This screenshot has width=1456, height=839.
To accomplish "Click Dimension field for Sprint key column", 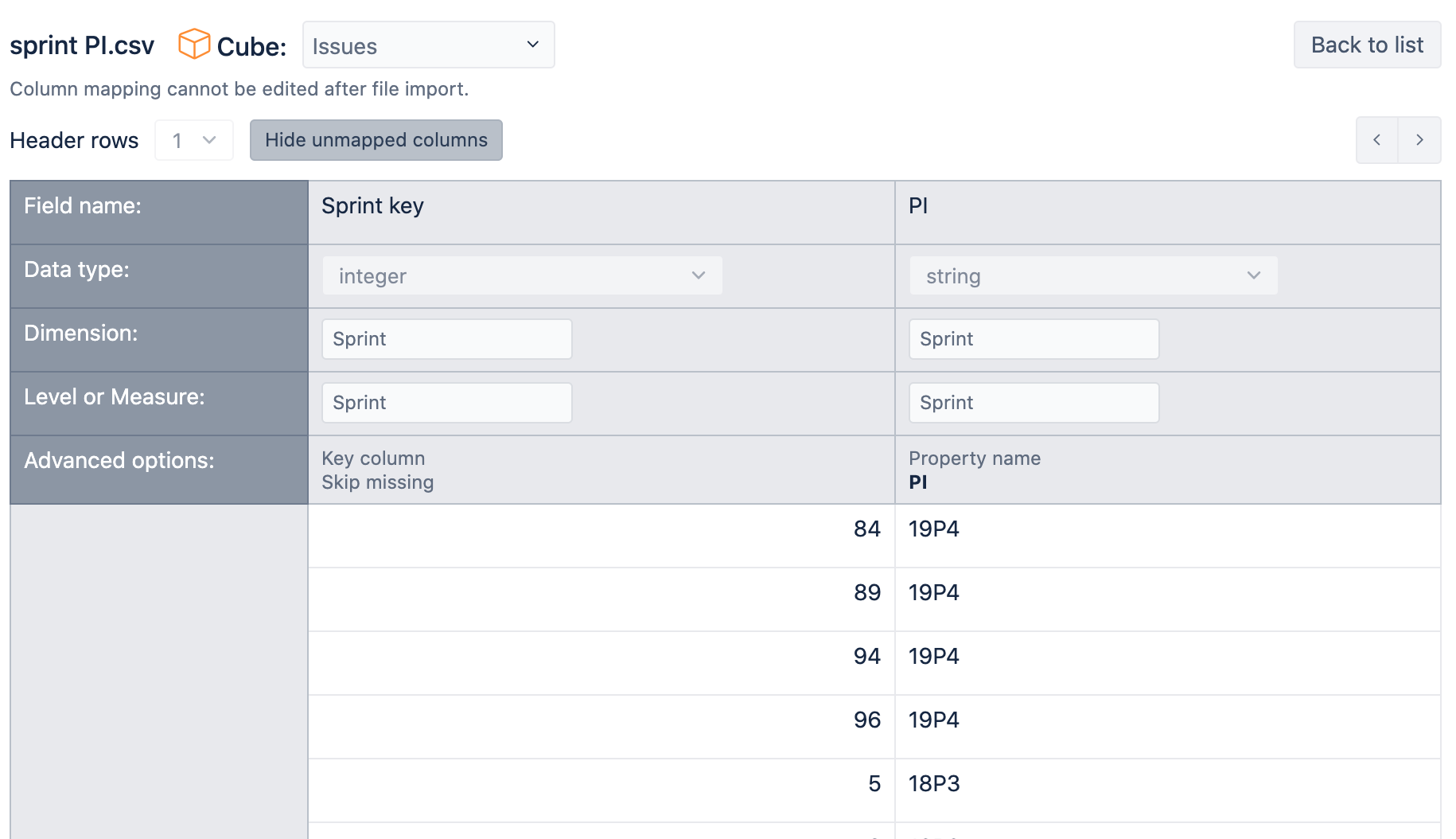I will point(447,339).
